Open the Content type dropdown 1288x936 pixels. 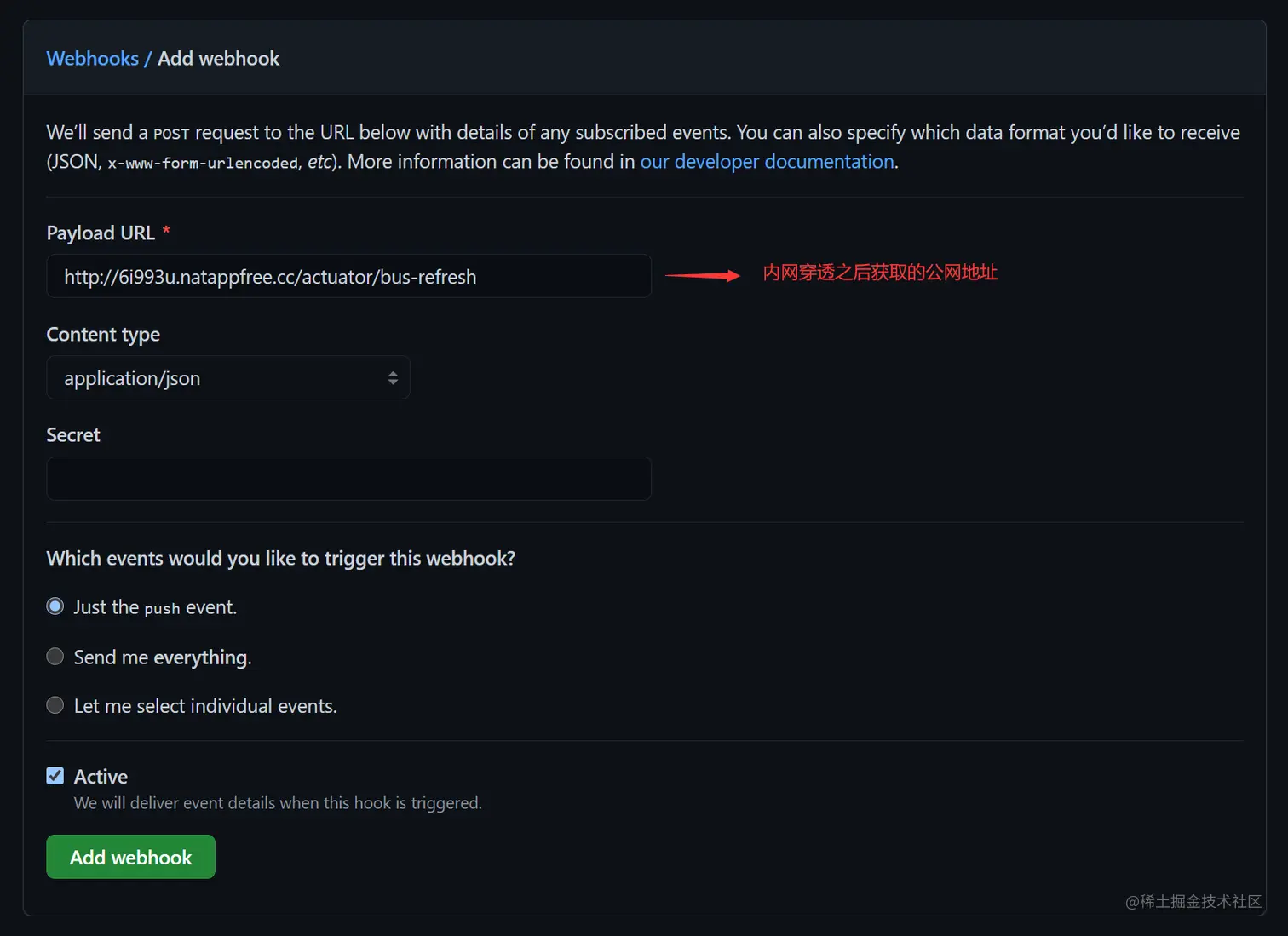point(228,377)
